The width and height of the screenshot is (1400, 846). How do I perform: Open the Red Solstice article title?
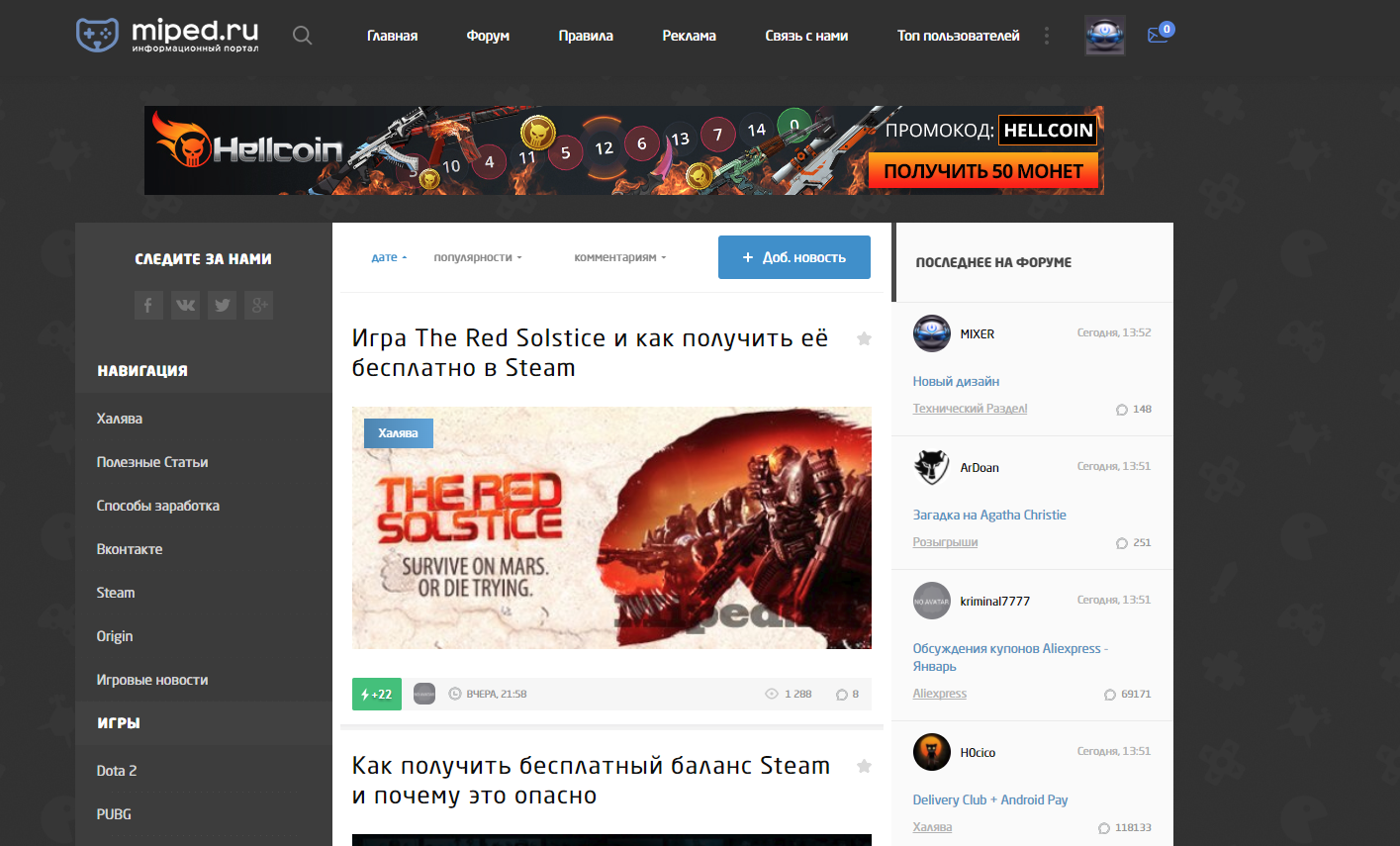tap(590, 353)
